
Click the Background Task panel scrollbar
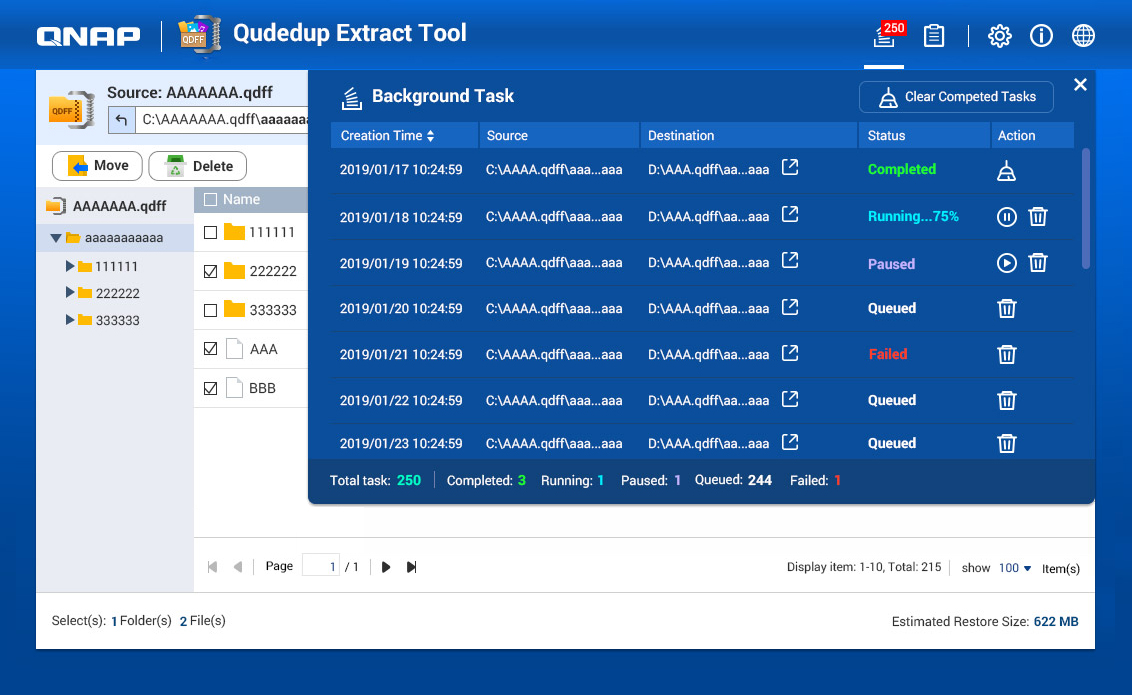(1086, 209)
